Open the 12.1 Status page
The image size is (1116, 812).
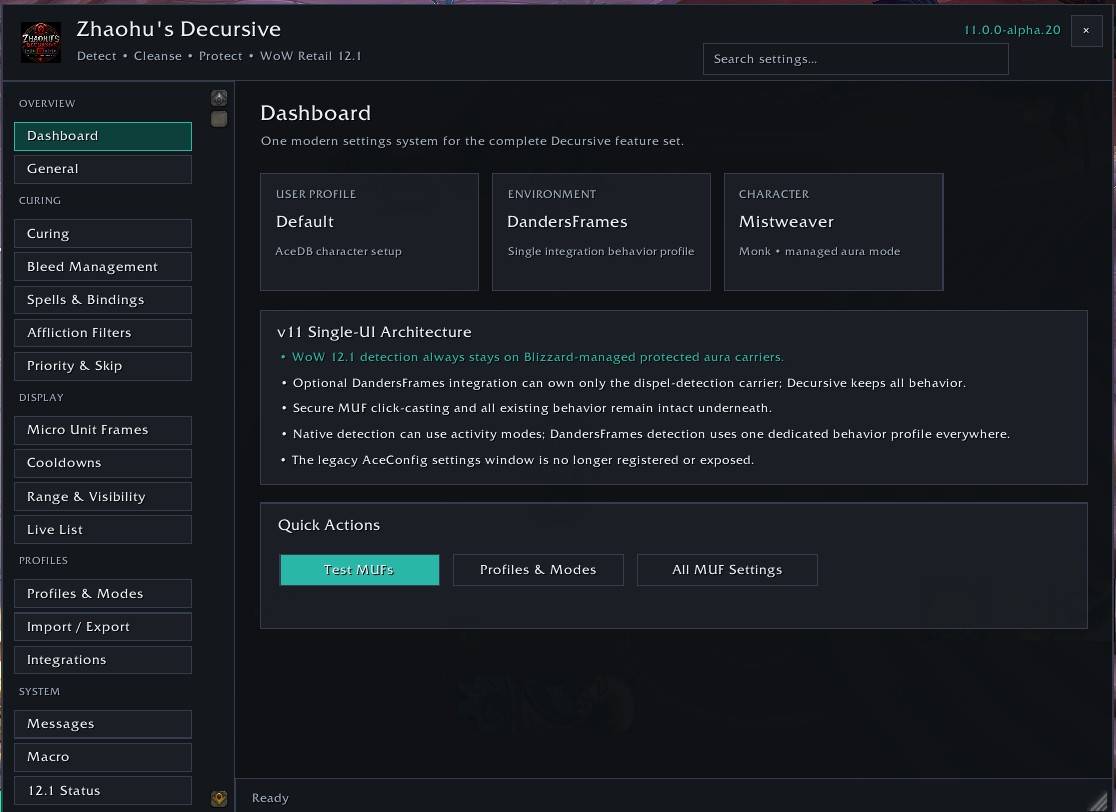coord(102,791)
